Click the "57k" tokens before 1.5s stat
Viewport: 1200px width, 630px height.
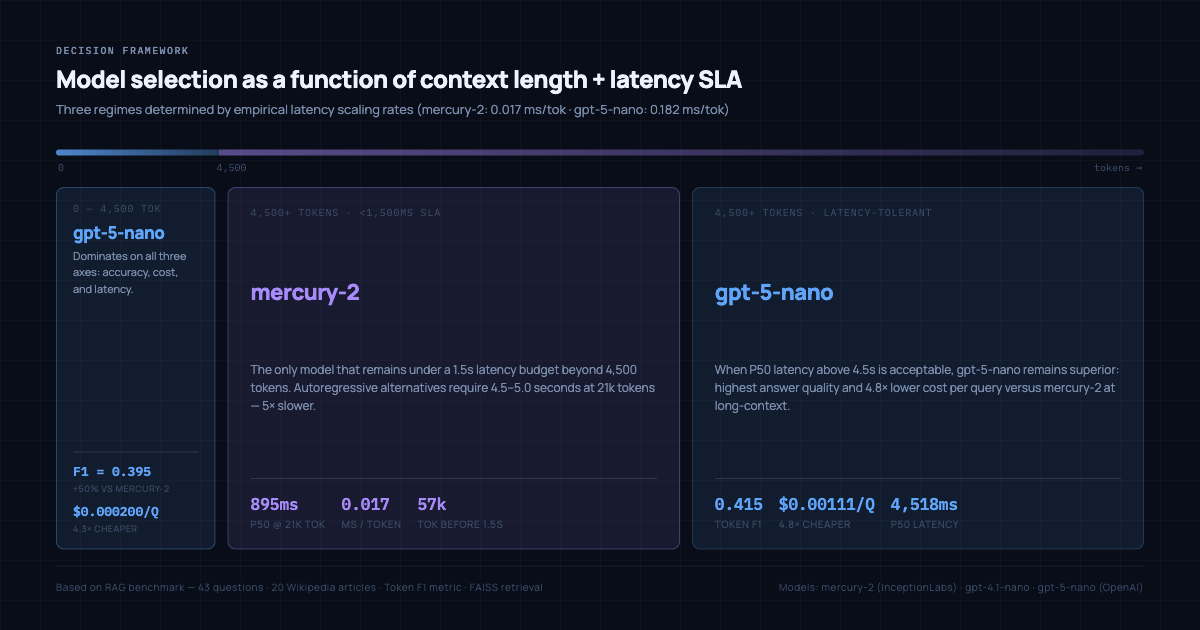432,505
